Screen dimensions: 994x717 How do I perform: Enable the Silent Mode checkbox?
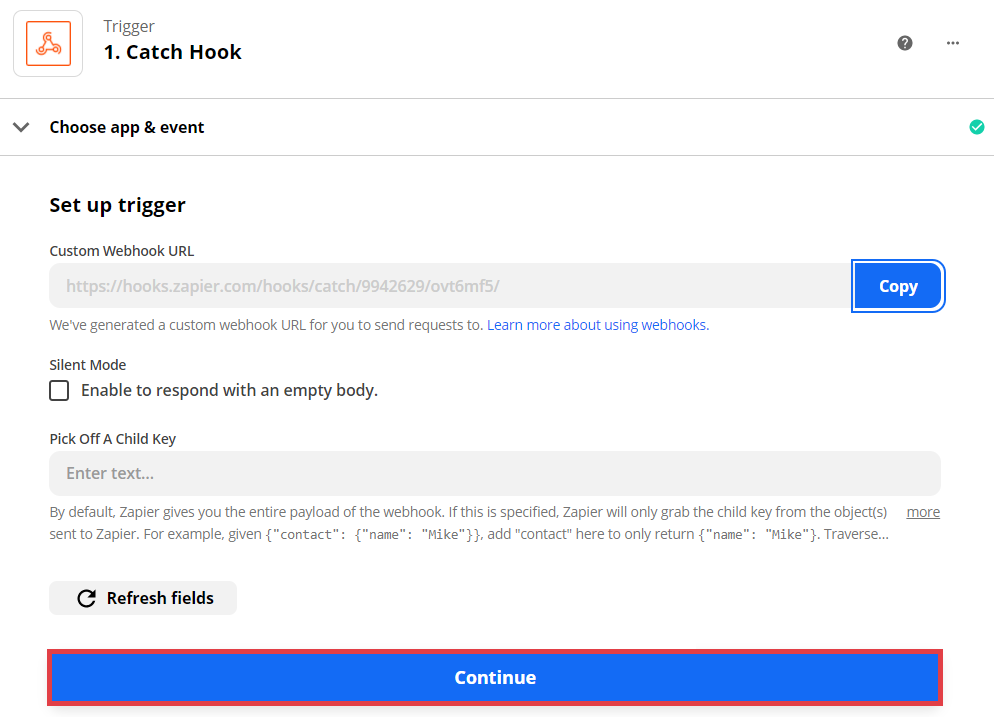pos(59,390)
